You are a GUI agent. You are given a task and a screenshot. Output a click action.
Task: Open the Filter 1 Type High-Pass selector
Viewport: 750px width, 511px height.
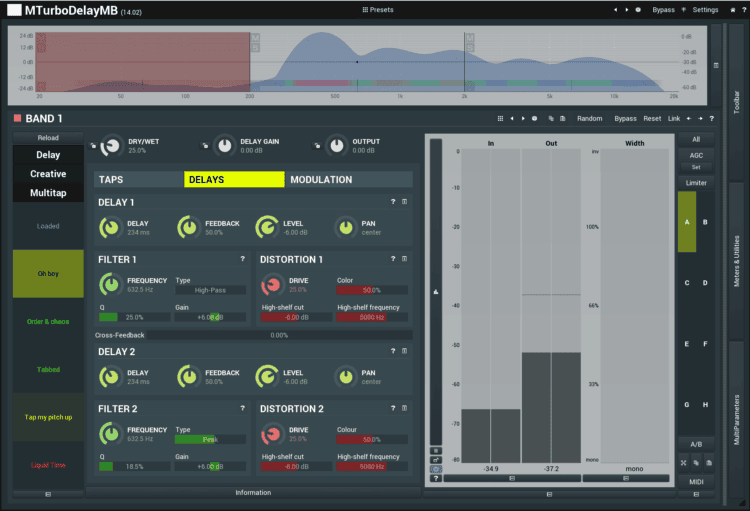[x=209, y=290]
